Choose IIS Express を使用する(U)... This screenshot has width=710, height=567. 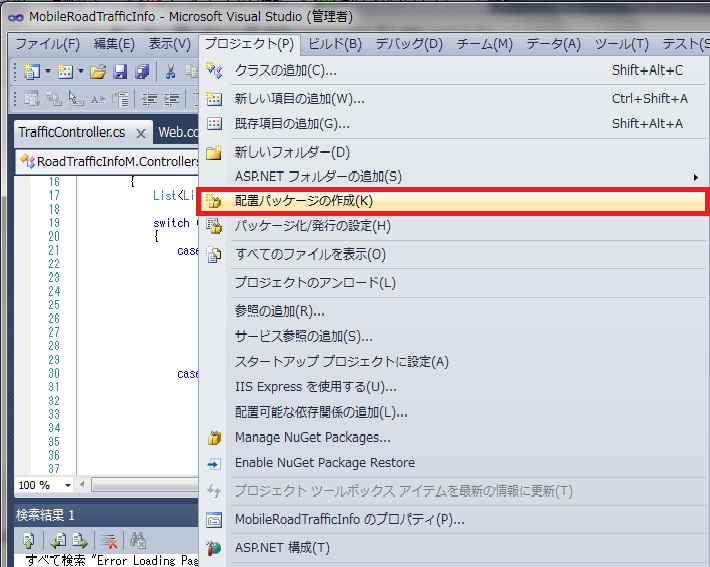[x=453, y=387]
